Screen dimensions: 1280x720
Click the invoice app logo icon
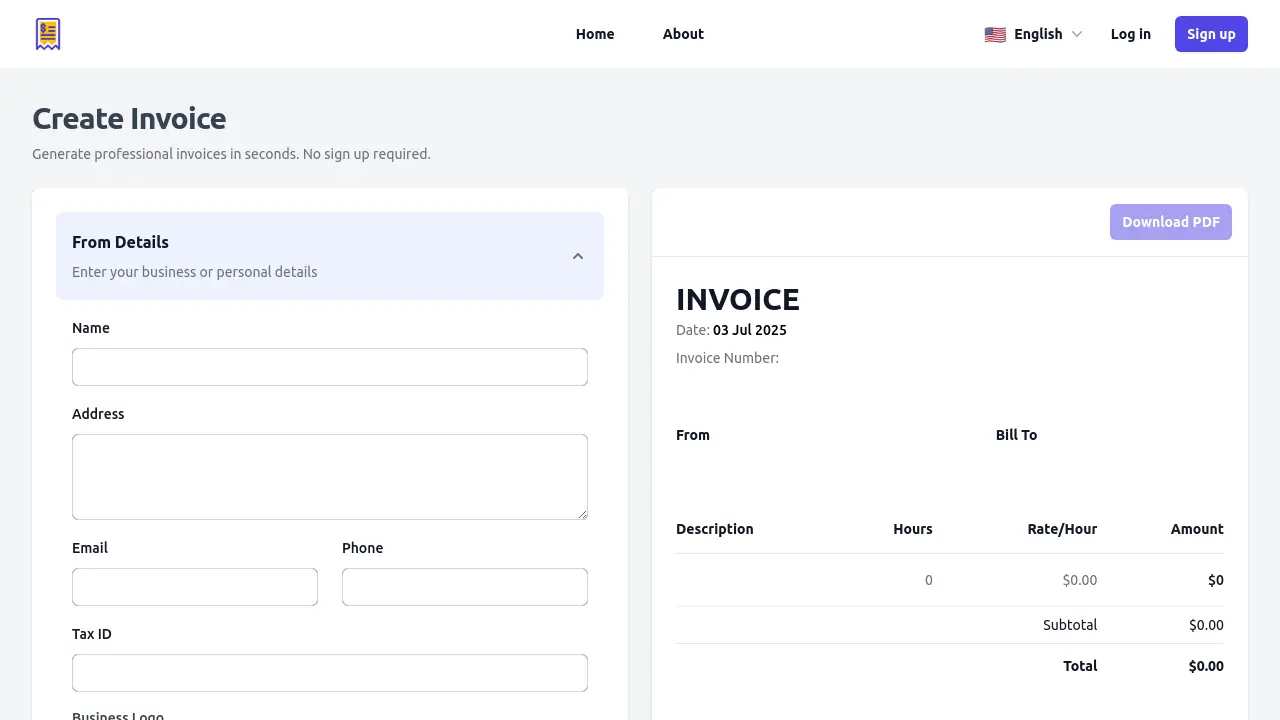click(x=48, y=34)
